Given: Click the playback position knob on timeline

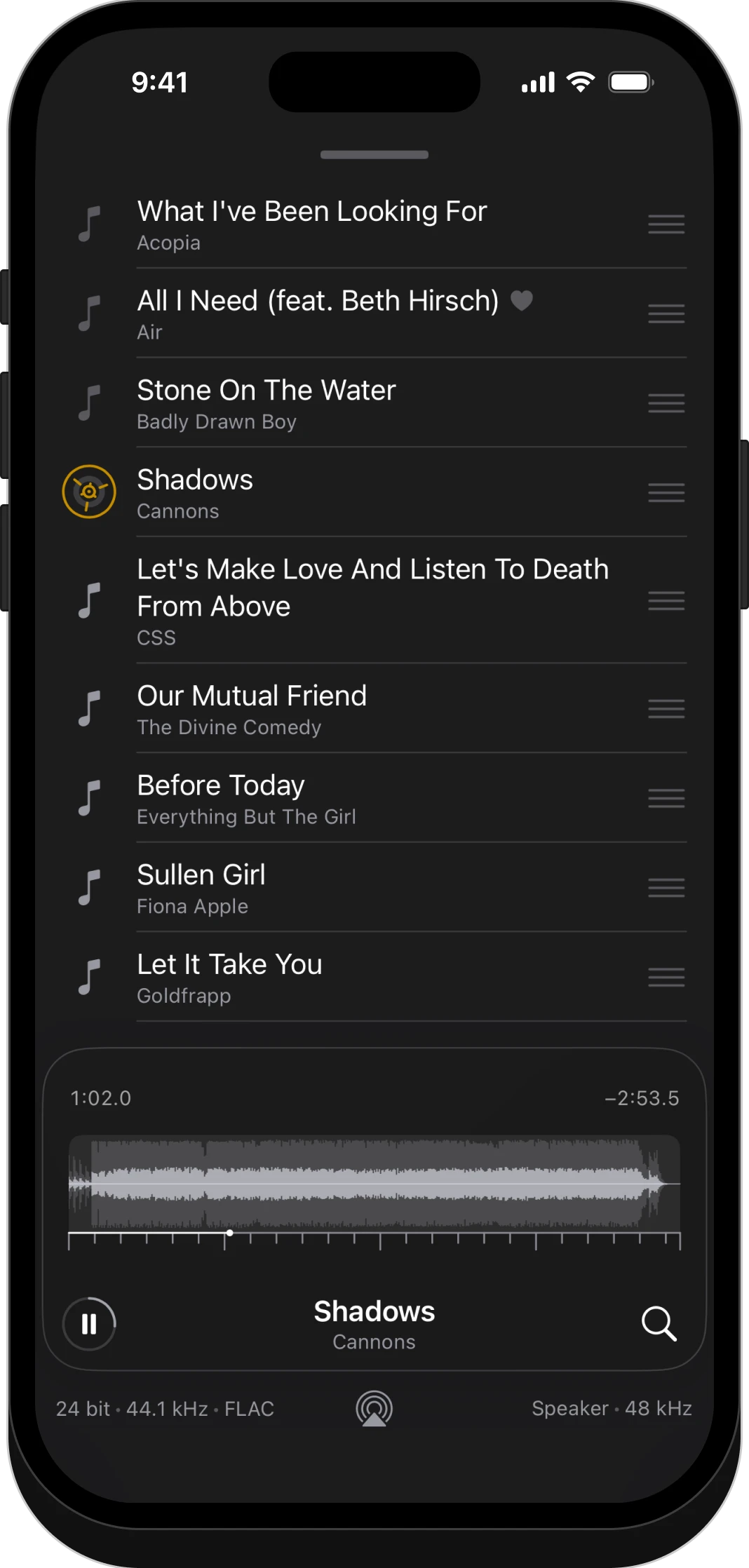Looking at the screenshot, I should coord(229,1233).
